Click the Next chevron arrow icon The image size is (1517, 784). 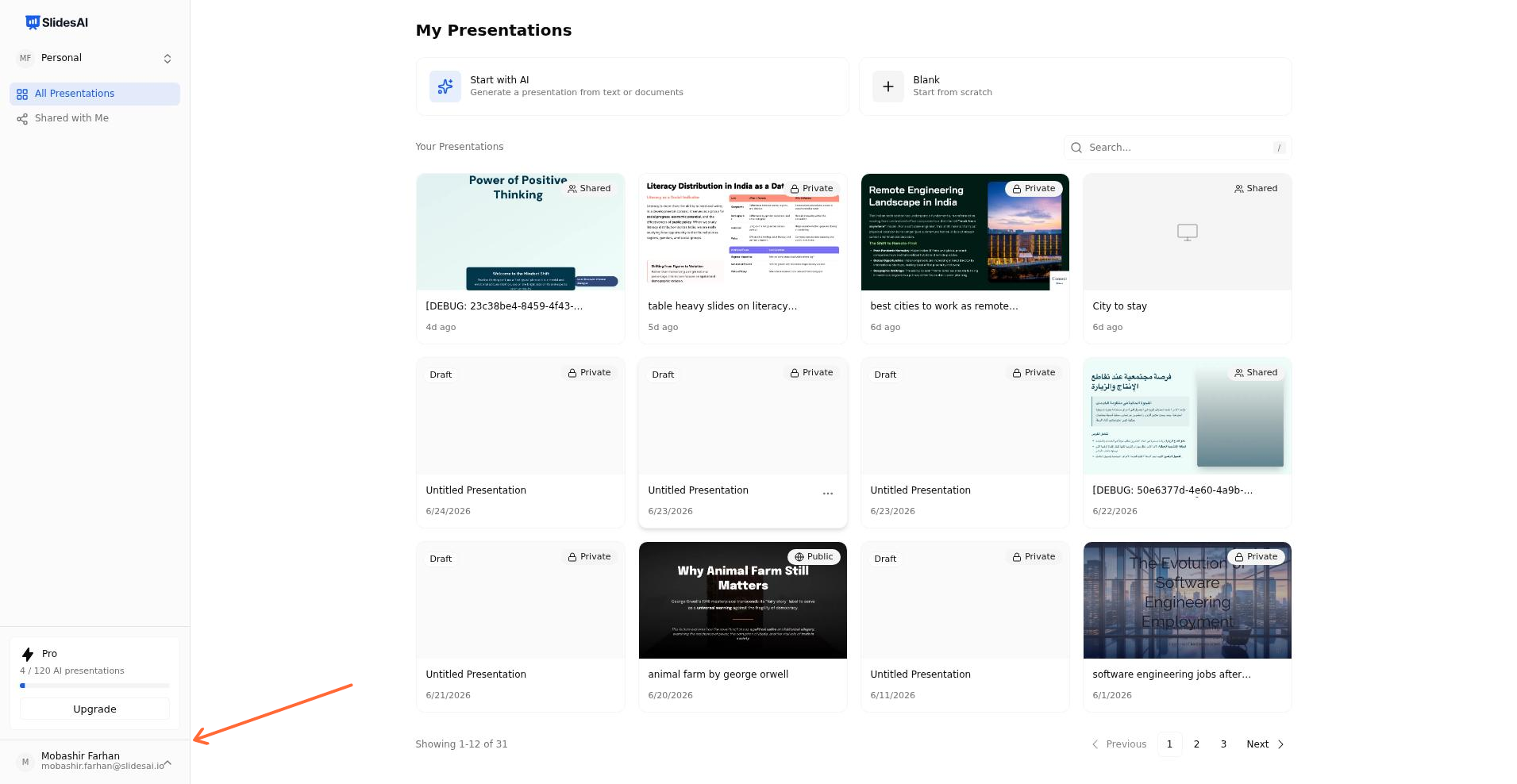pyautogui.click(x=1280, y=744)
